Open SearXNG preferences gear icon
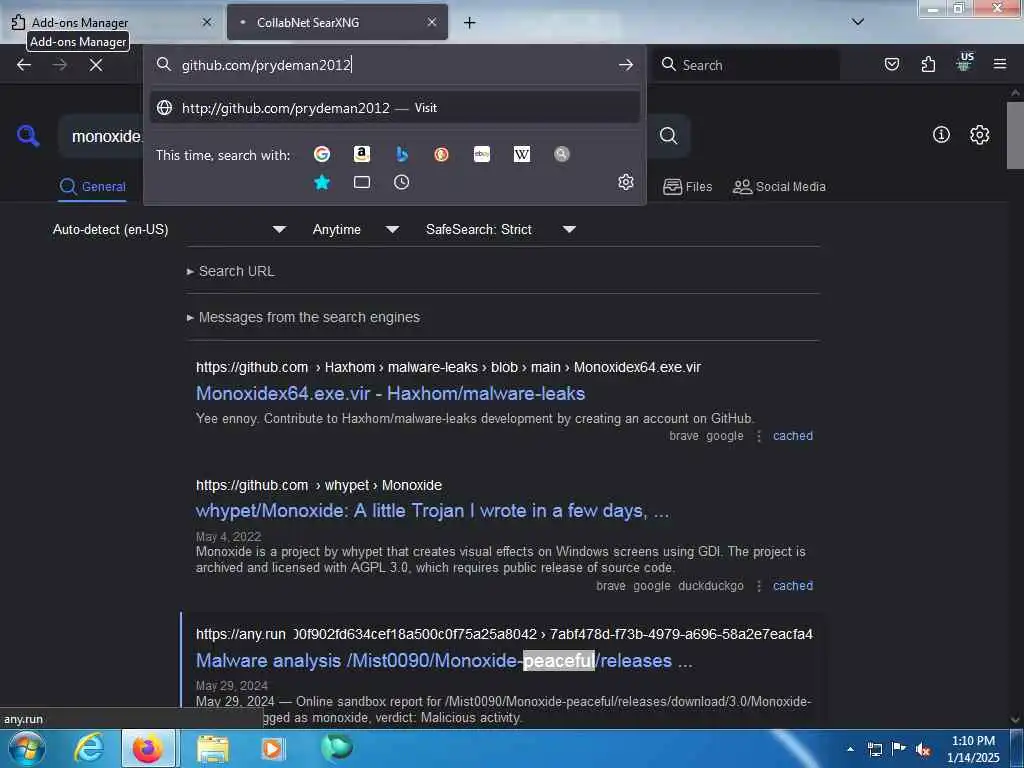This screenshot has height=768, width=1024. 980,135
